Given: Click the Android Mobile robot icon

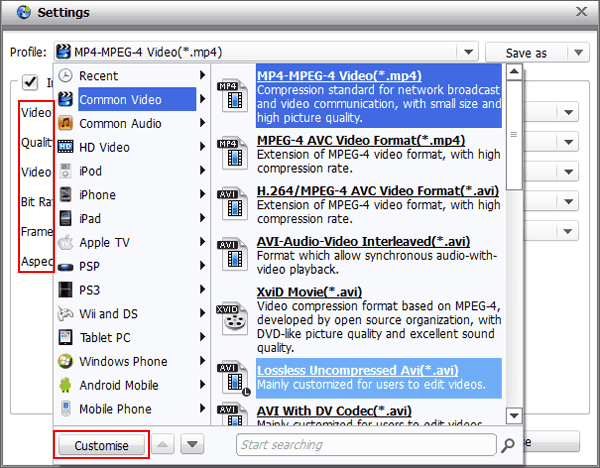Looking at the screenshot, I should pos(65,385).
